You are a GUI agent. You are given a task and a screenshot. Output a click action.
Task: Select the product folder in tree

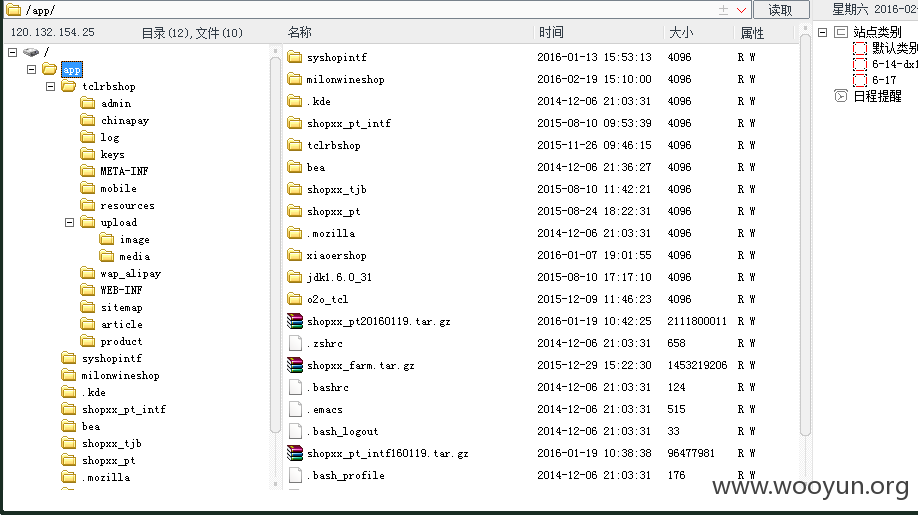click(x=121, y=341)
